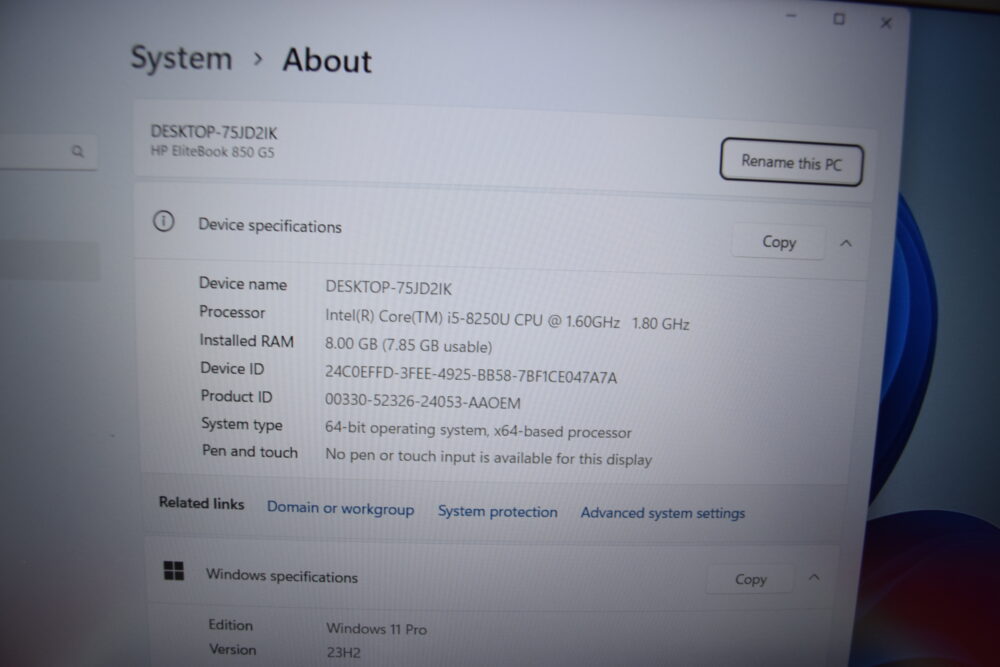The height and width of the screenshot is (667, 1000).
Task: Select the 8.00 GB installed RAM value
Action: point(408,345)
